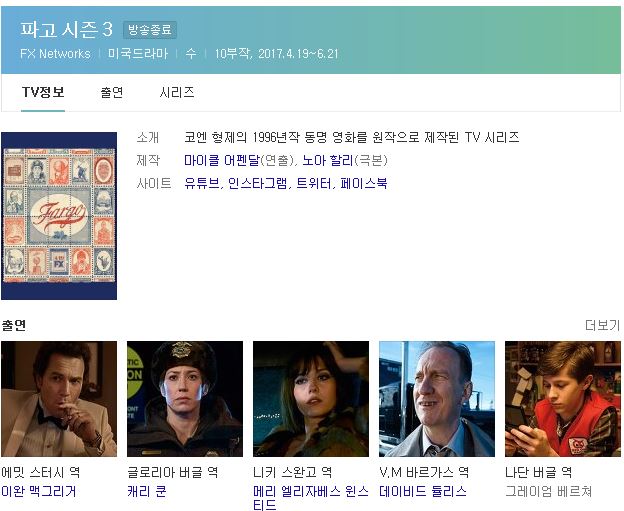The image size is (624, 511).
Task: Open the TV정보 tab
Action: [43, 92]
